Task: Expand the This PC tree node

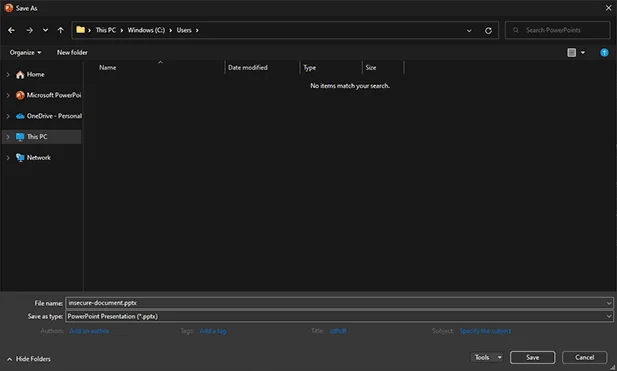Action: click(7, 137)
